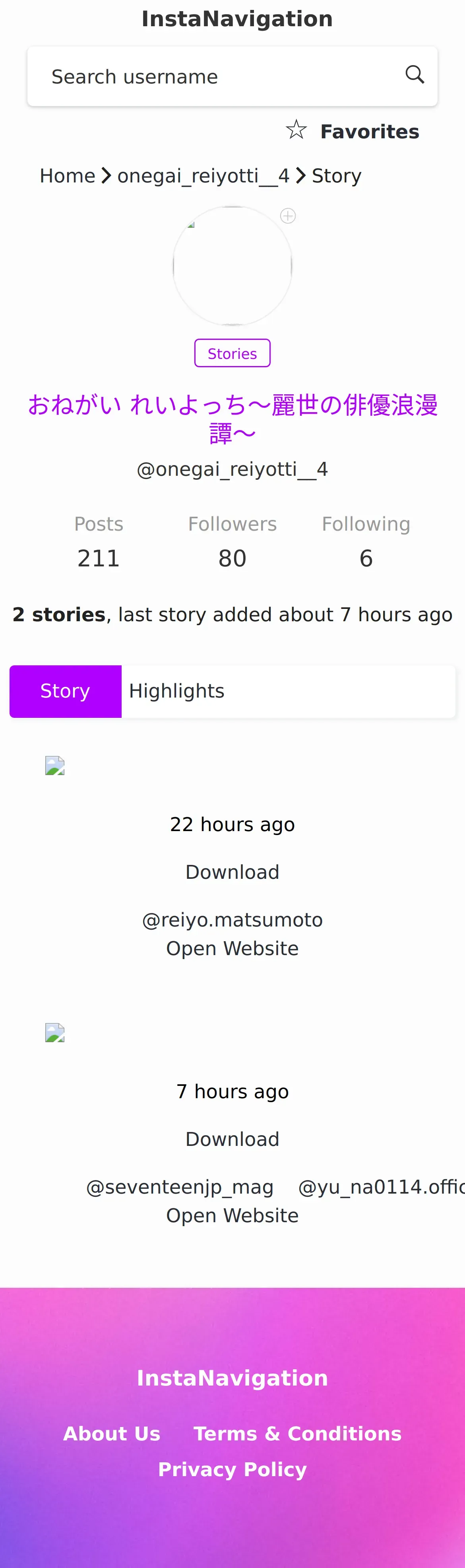Open the @reiyo.matsumoto mention
465x1568 pixels.
point(232,920)
